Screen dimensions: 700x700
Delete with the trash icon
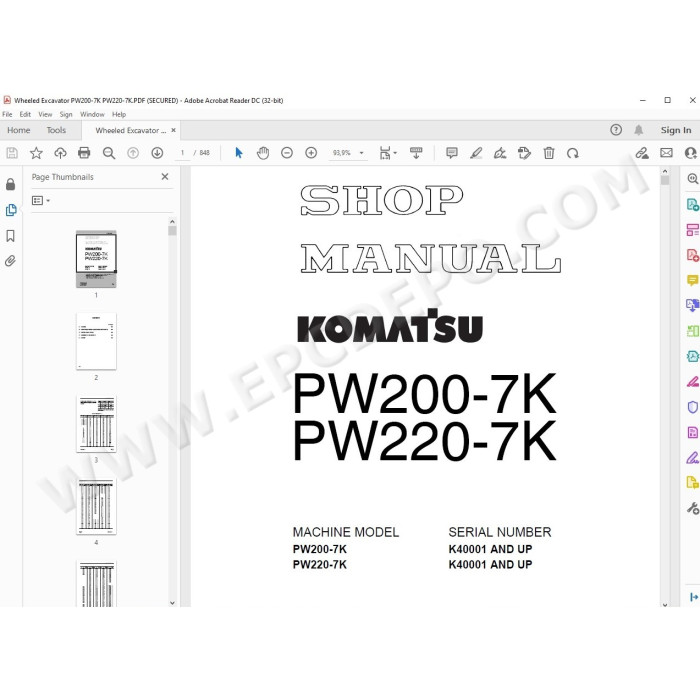pyautogui.click(x=549, y=153)
